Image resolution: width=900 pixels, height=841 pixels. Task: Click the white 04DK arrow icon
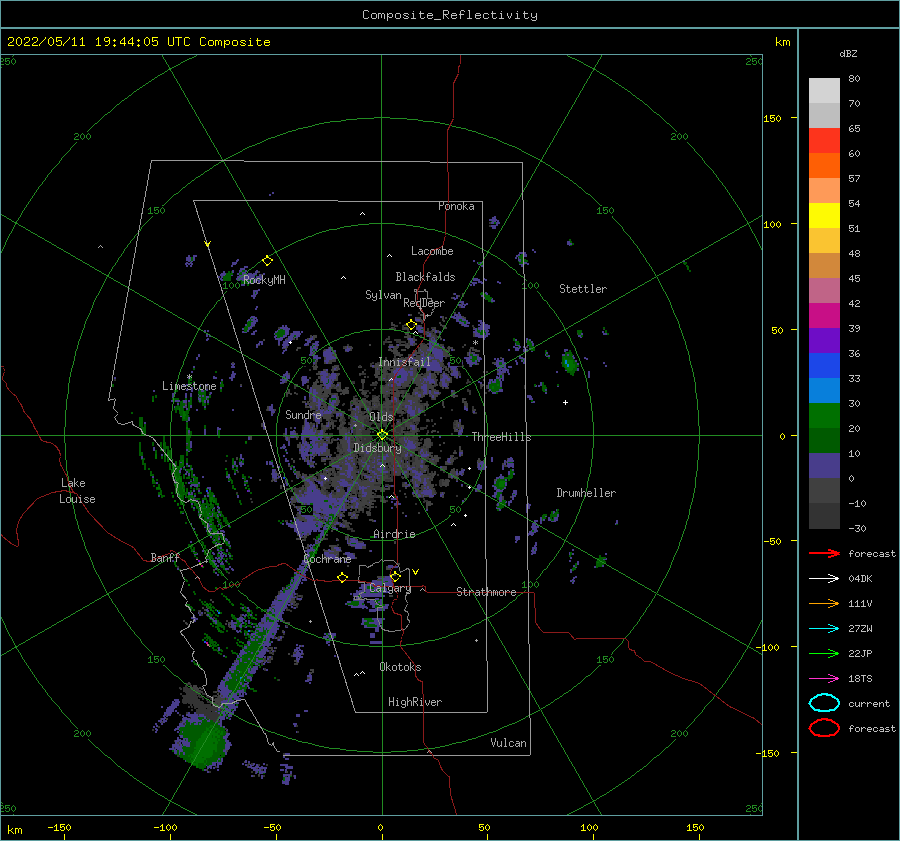tap(824, 578)
